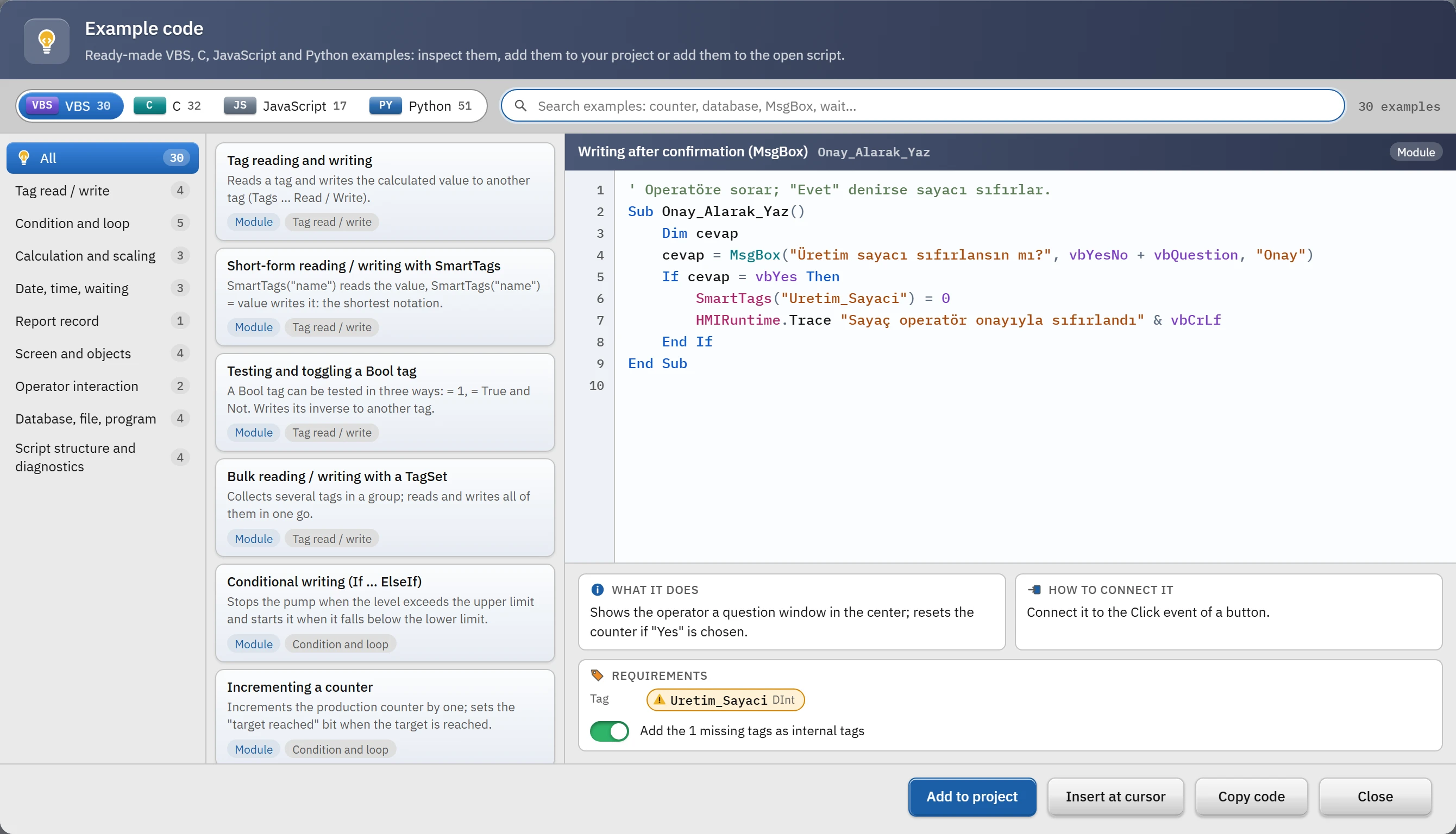
Task: Click the JS language badge icon
Action: (240, 105)
